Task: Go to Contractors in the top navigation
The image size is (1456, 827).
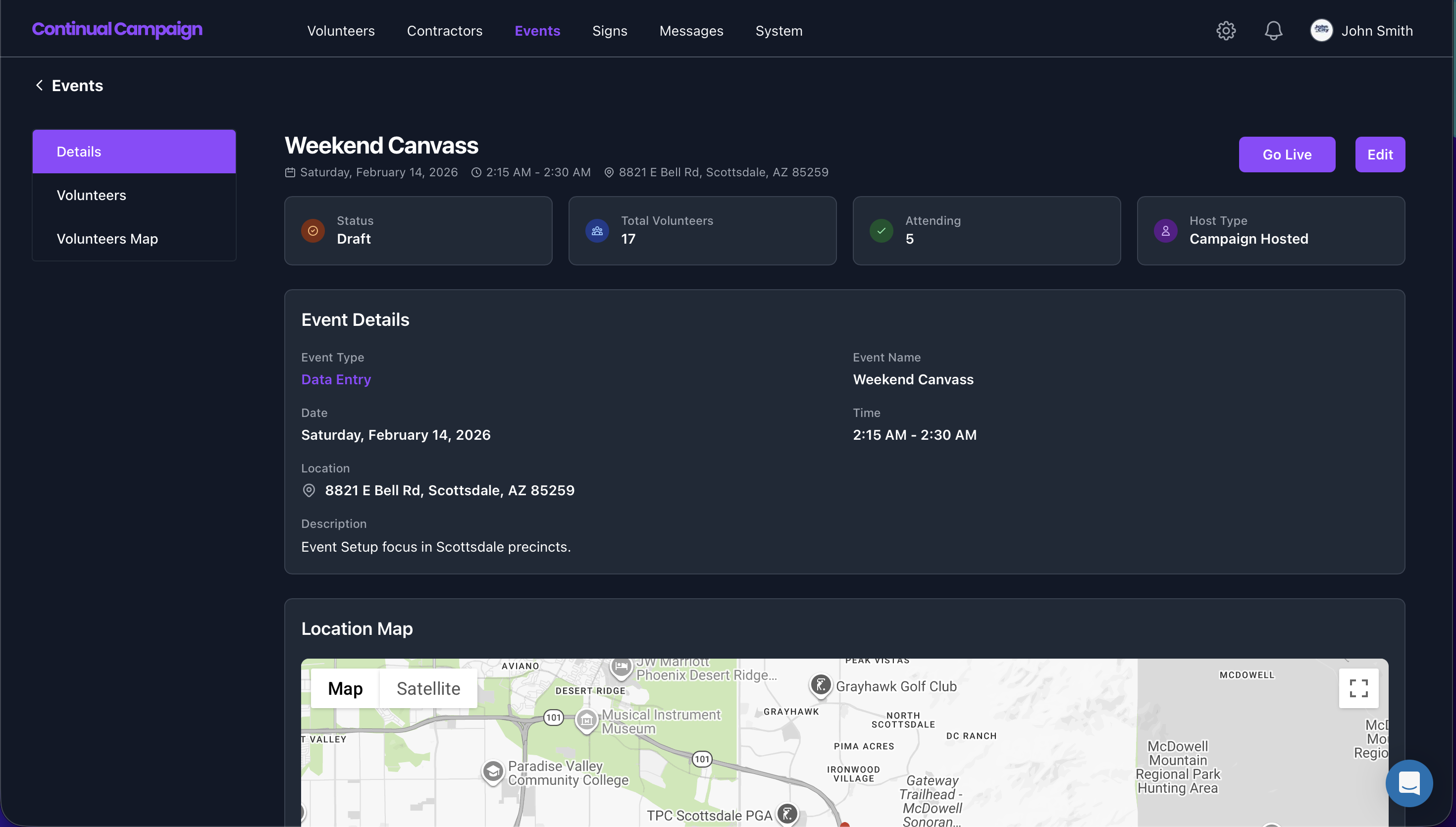Action: click(x=444, y=31)
